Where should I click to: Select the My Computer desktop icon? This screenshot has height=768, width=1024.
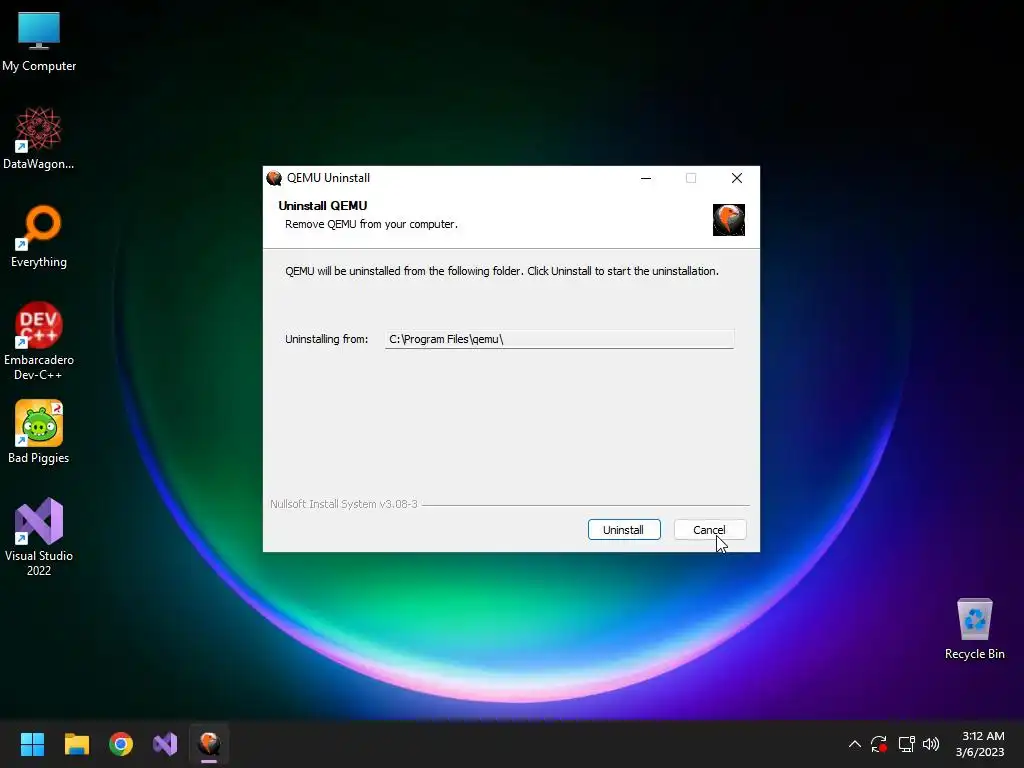(39, 42)
